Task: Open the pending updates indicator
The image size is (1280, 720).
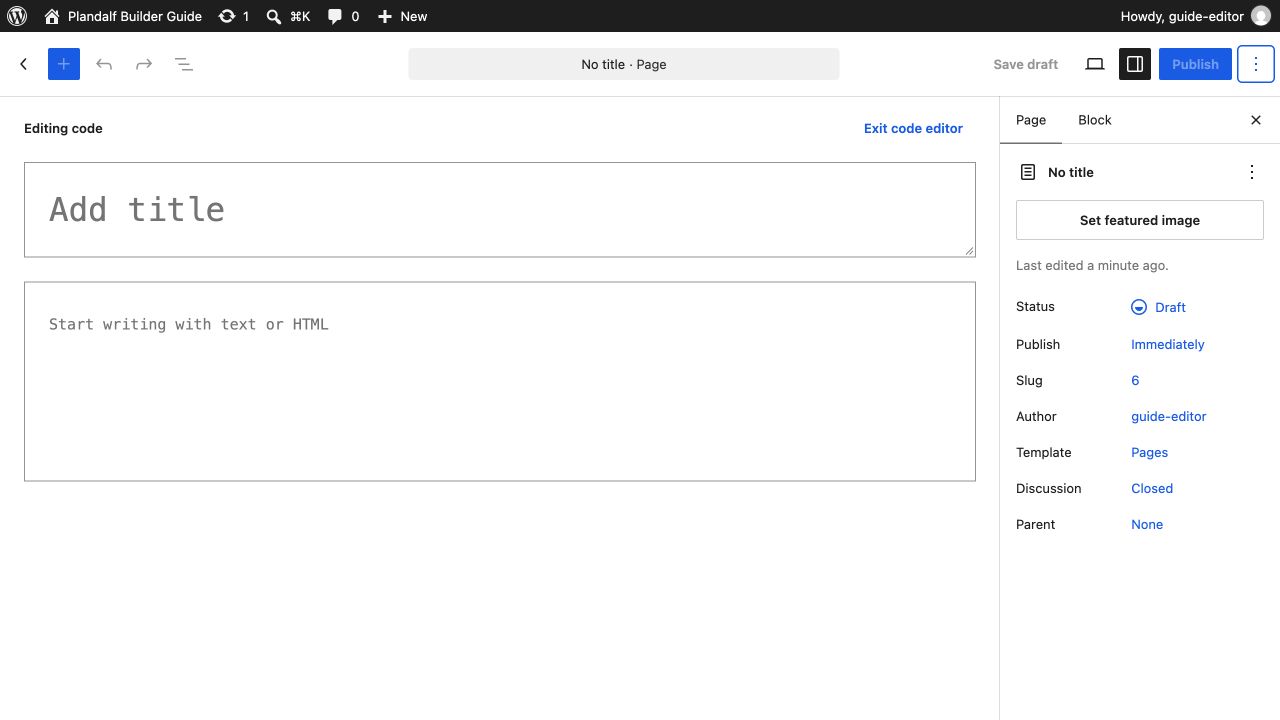Action: [234, 16]
